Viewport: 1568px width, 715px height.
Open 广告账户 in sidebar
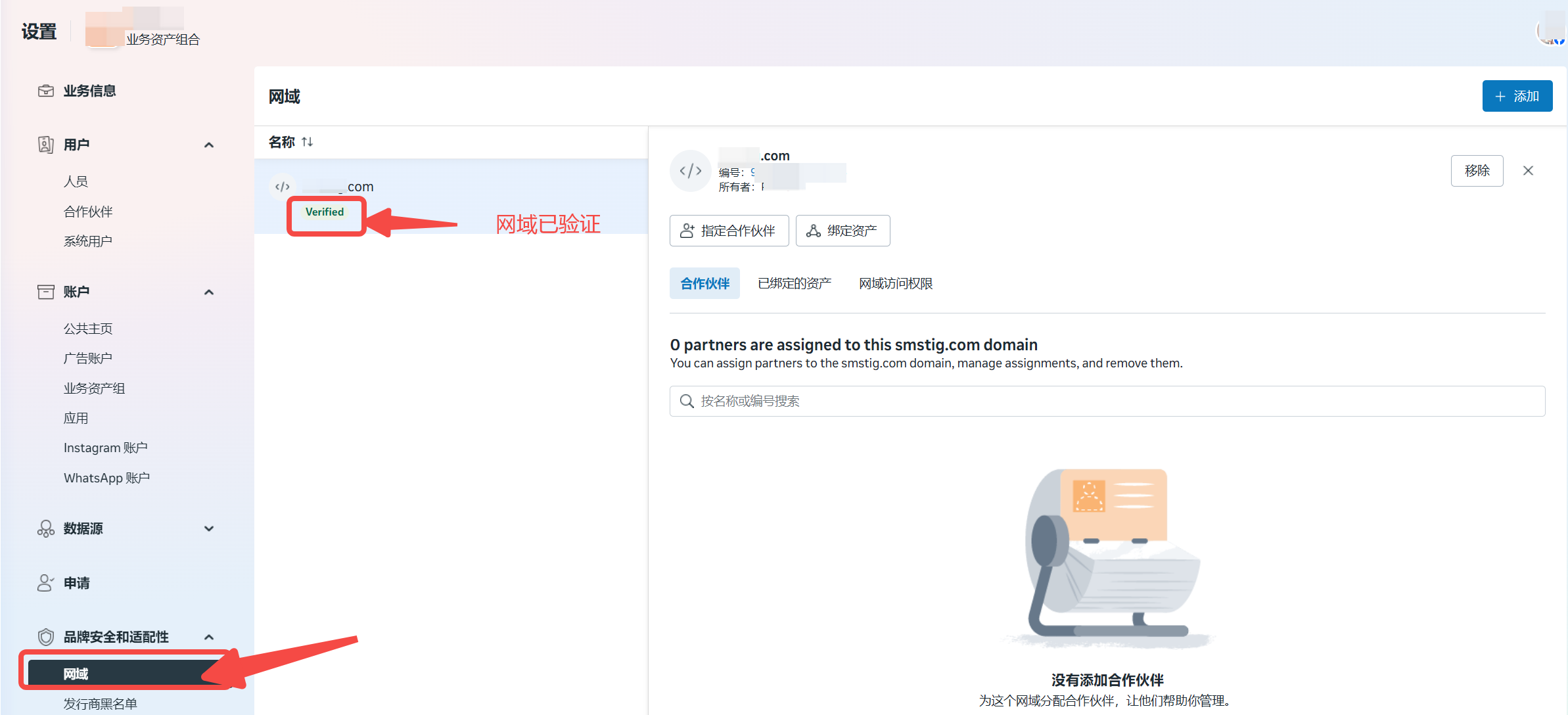click(88, 358)
